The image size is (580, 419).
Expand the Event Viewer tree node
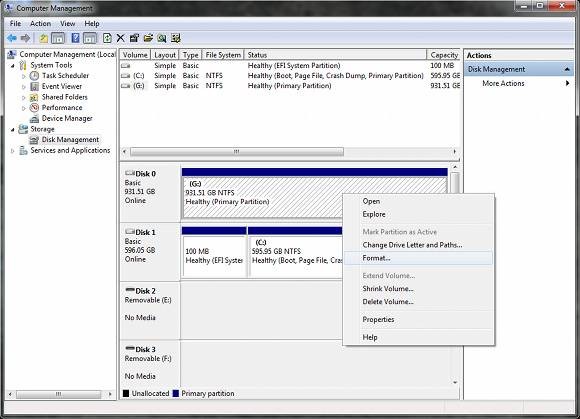[x=24, y=87]
